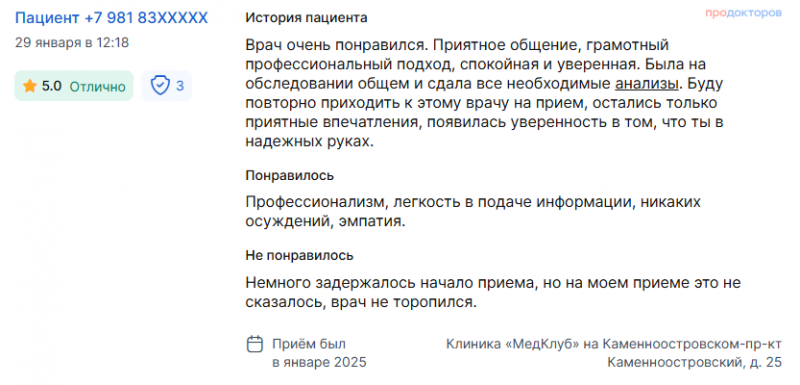Image resolution: width=800 pixels, height=385 pixels.
Task: Select the История пациента heading
Action: pos(306,18)
